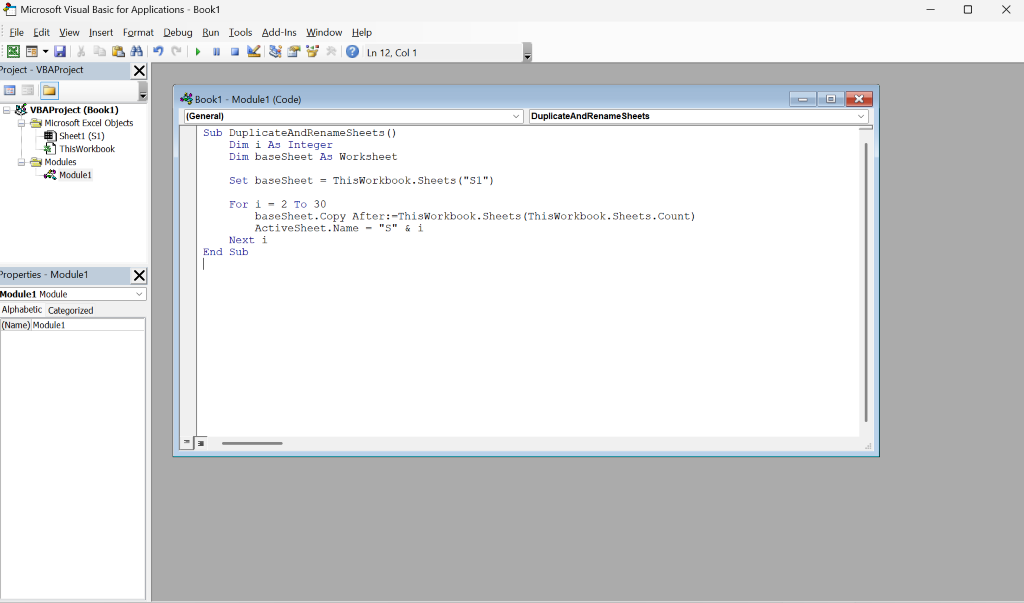Open the DuplicateAndRenameSheets procedure dropdown

point(698,116)
